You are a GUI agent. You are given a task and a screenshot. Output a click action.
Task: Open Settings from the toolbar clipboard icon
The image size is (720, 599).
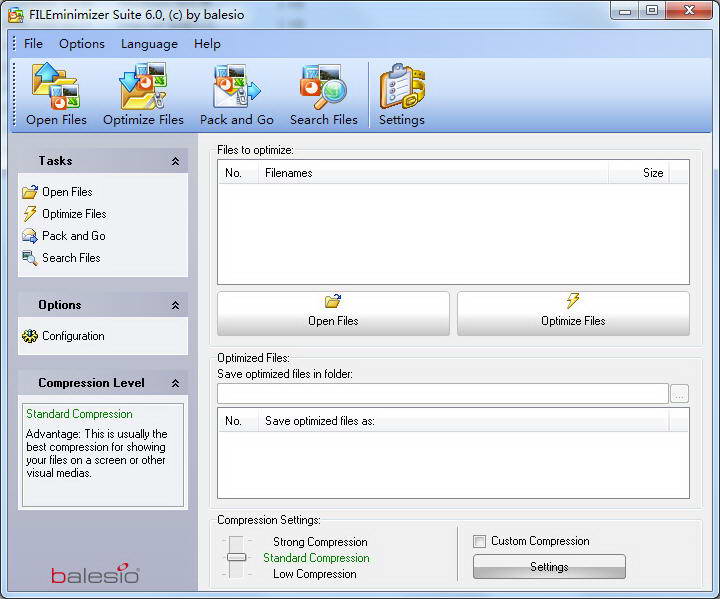(x=402, y=86)
